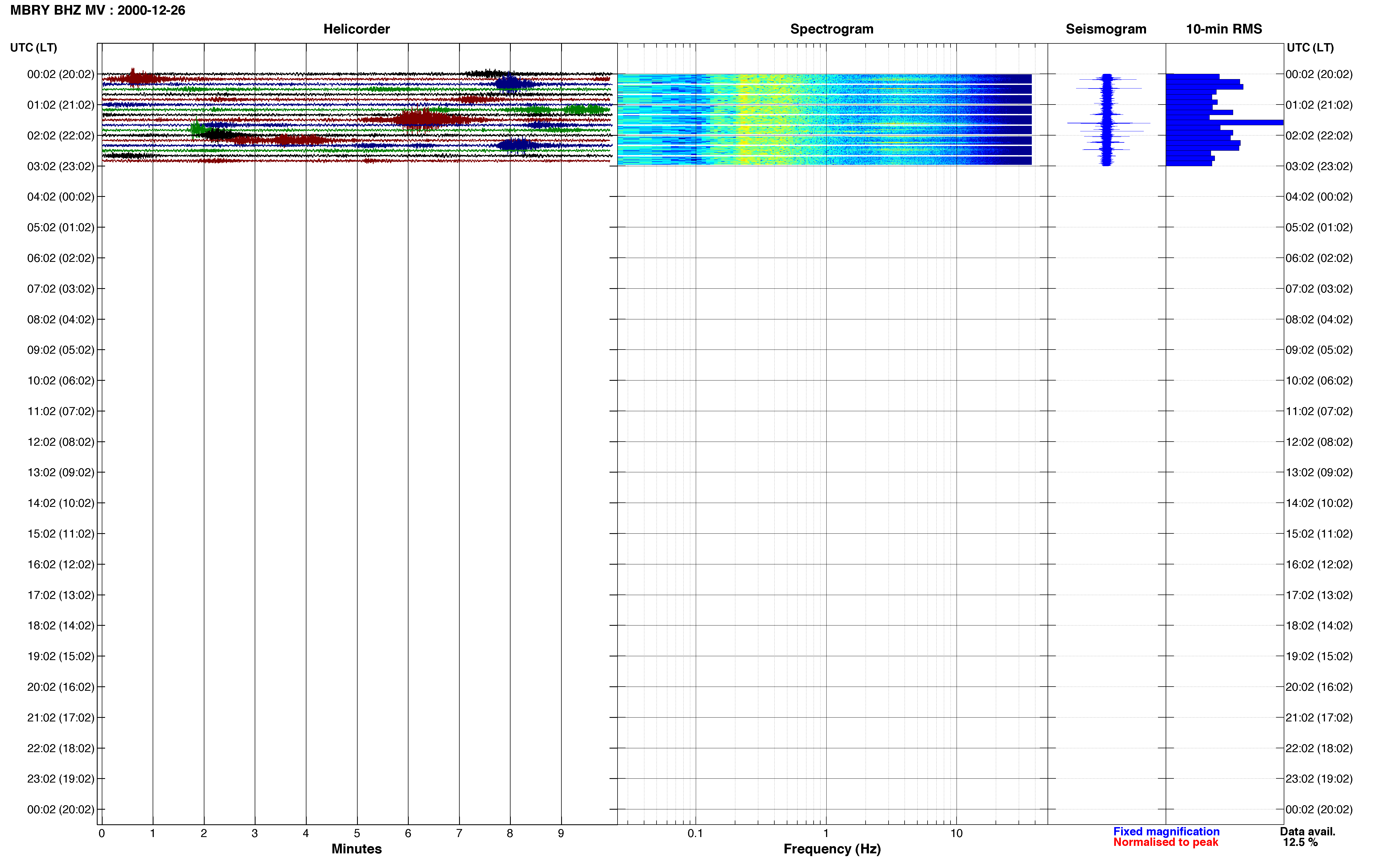
Task: Click left time label '19:02 (15:02)'
Action: (61, 656)
